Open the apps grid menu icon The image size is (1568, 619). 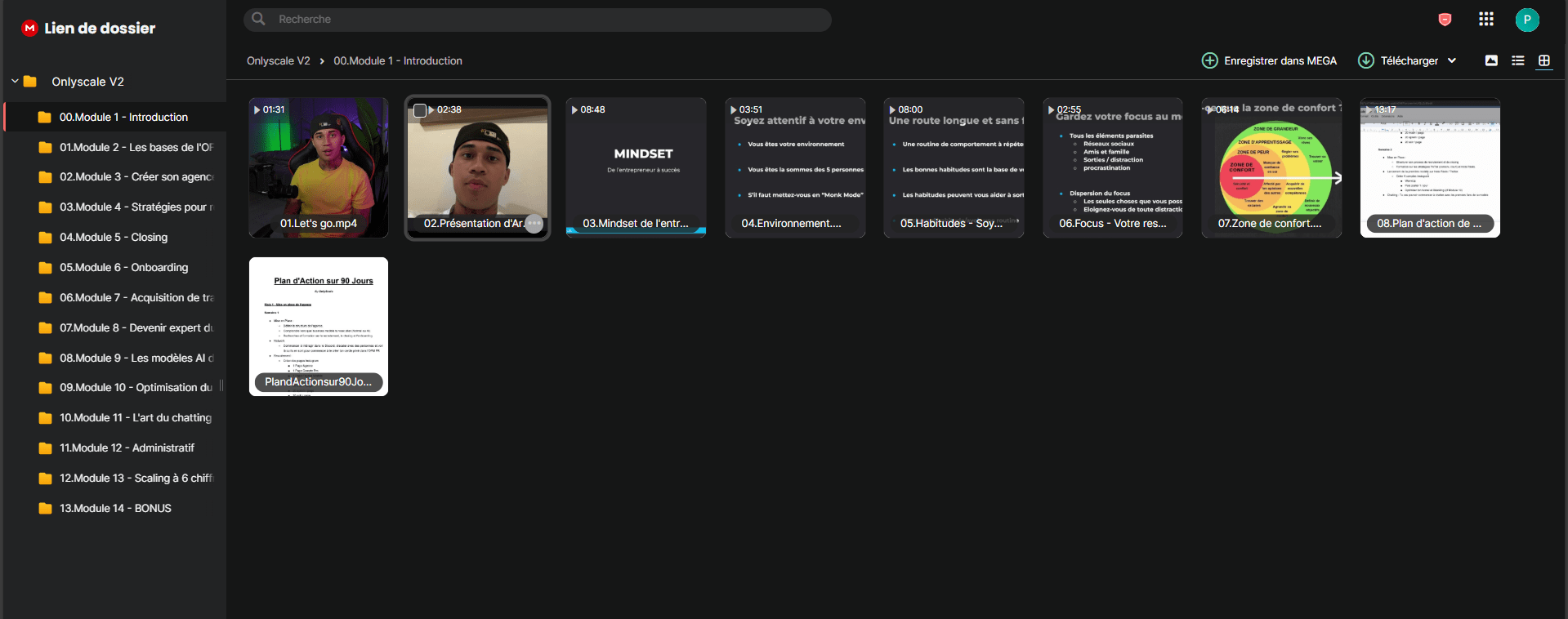point(1486,20)
